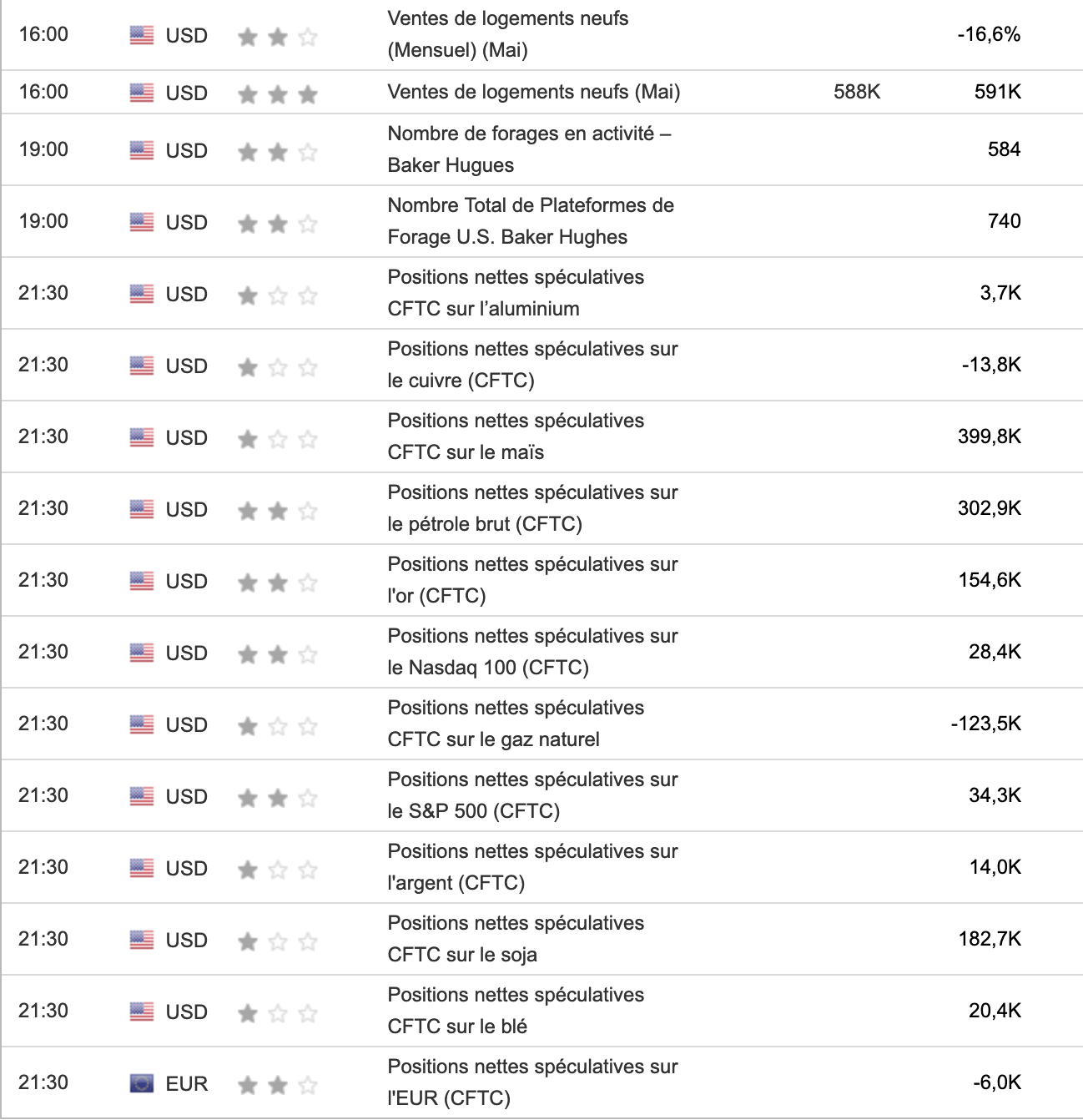Click the US flag in the Baker Hugues forages row

tap(142, 150)
